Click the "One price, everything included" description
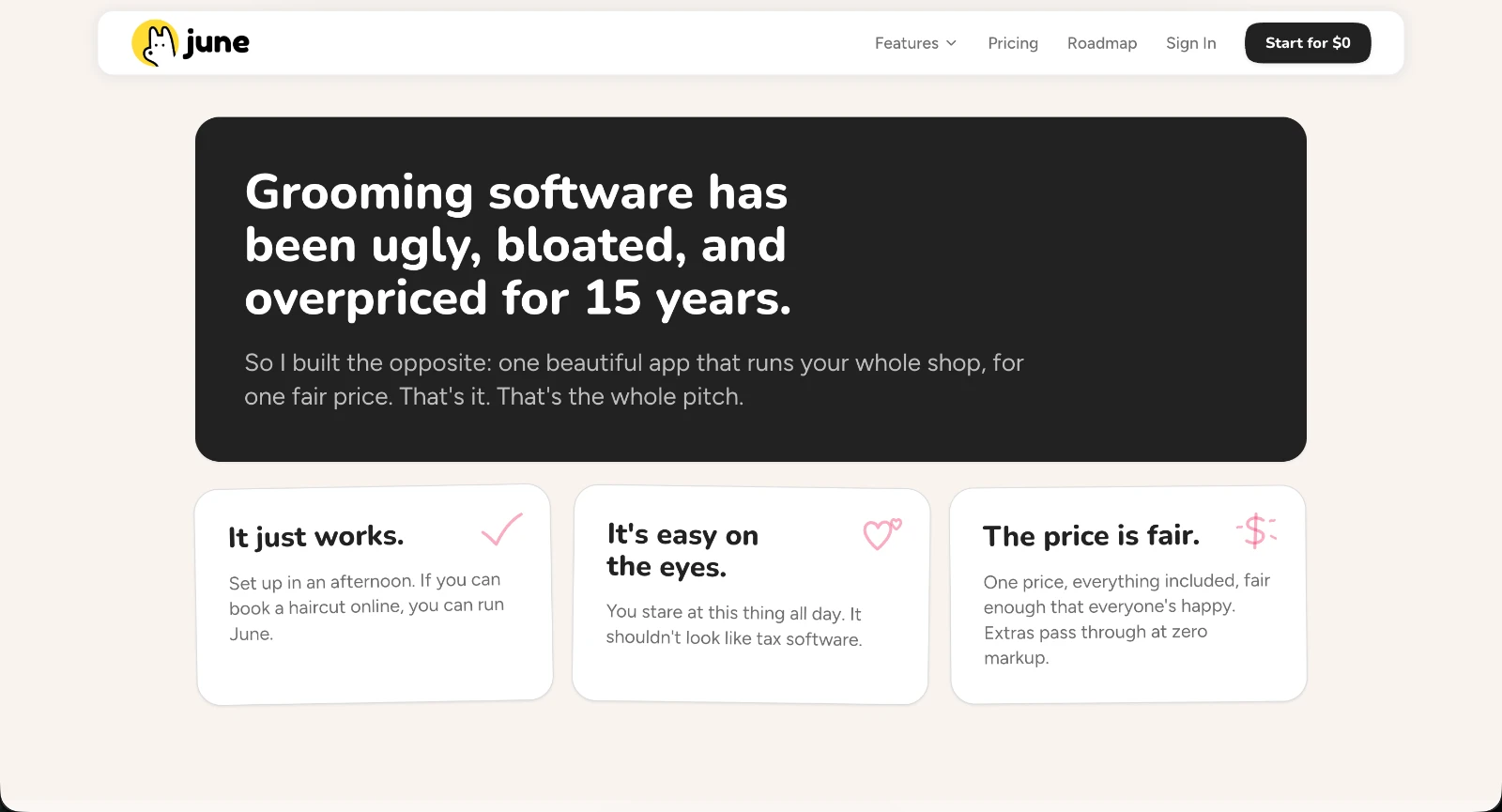Screen dimensions: 1502x812 (1126, 619)
